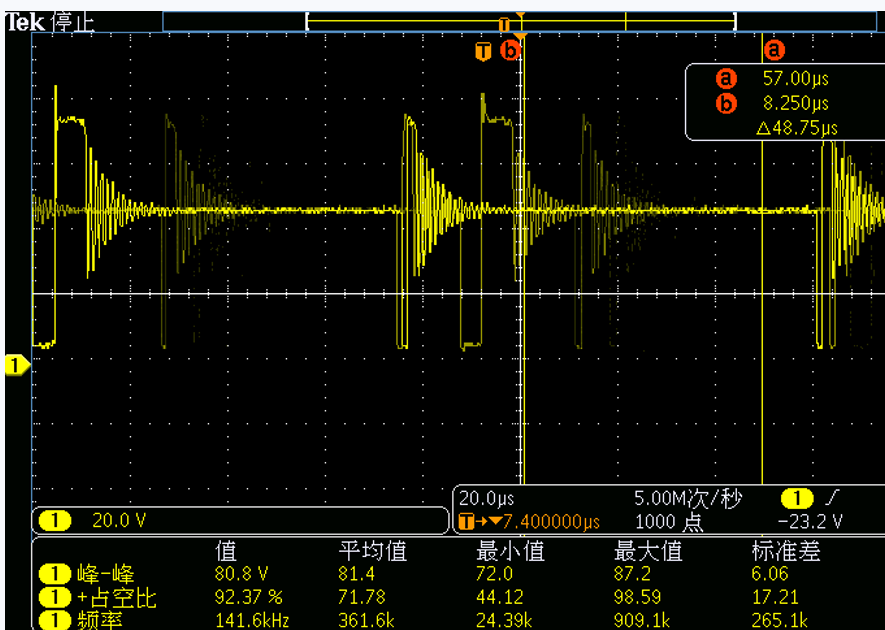Click channel 1 badge beside 峰-峰 measurement

coord(55,575)
